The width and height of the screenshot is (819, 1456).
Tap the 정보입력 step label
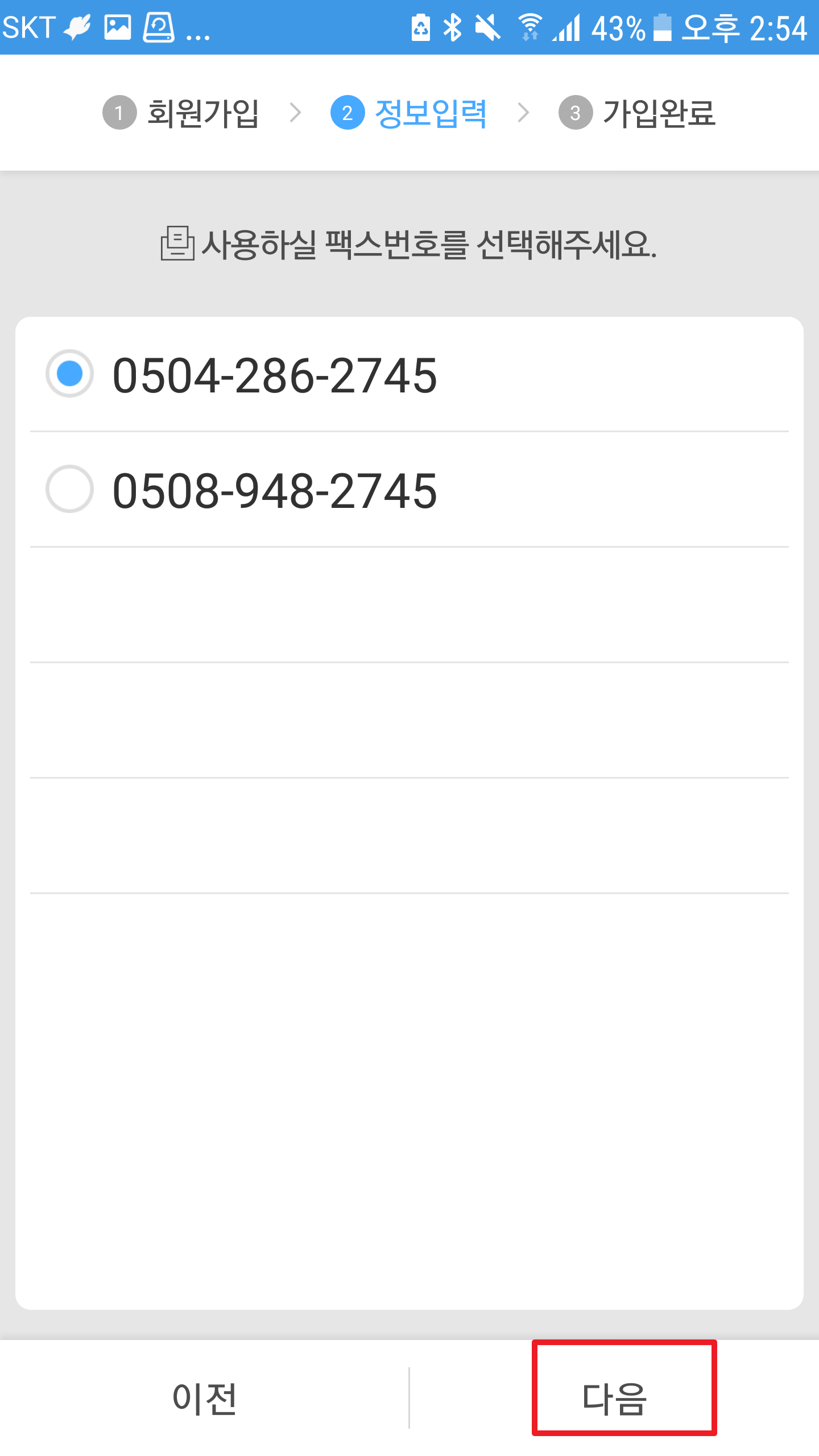pyautogui.click(x=431, y=113)
